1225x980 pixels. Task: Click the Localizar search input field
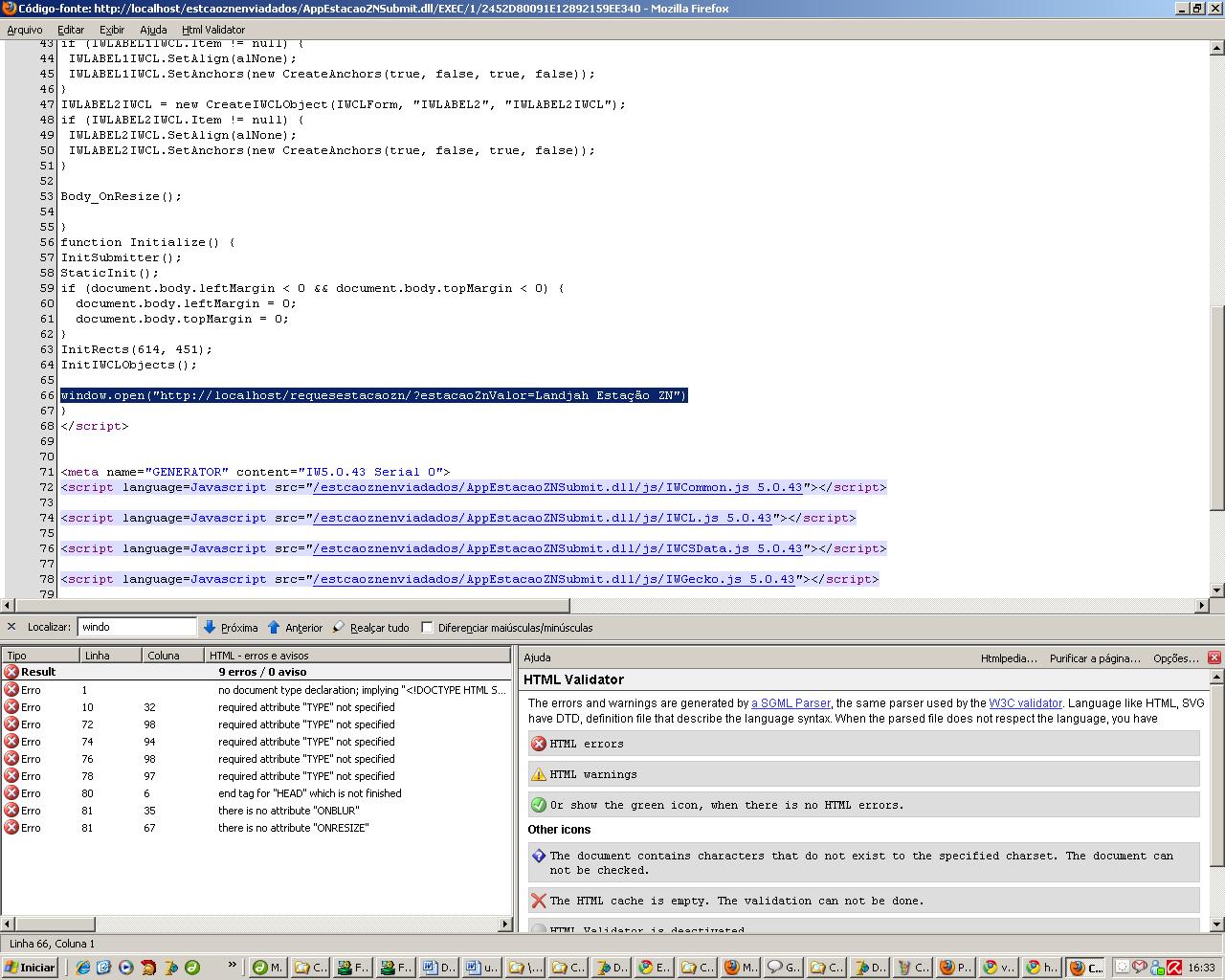coord(137,627)
